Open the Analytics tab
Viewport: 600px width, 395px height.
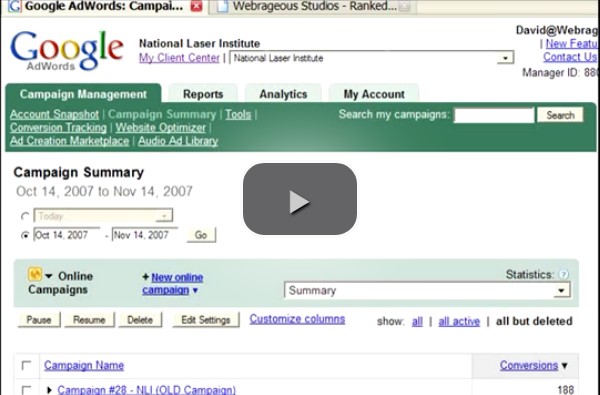pyautogui.click(x=283, y=94)
